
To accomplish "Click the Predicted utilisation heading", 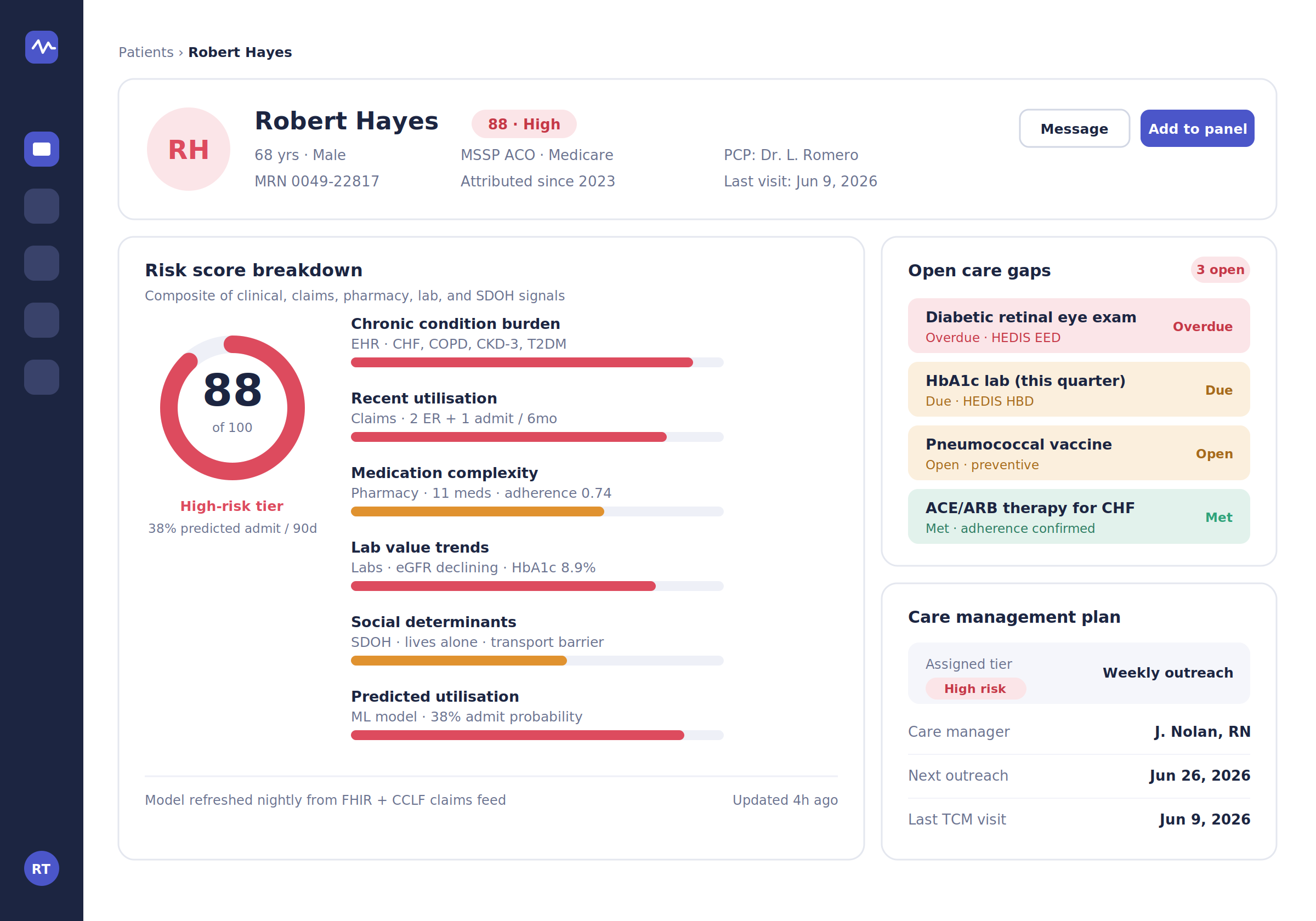I will [x=435, y=696].
